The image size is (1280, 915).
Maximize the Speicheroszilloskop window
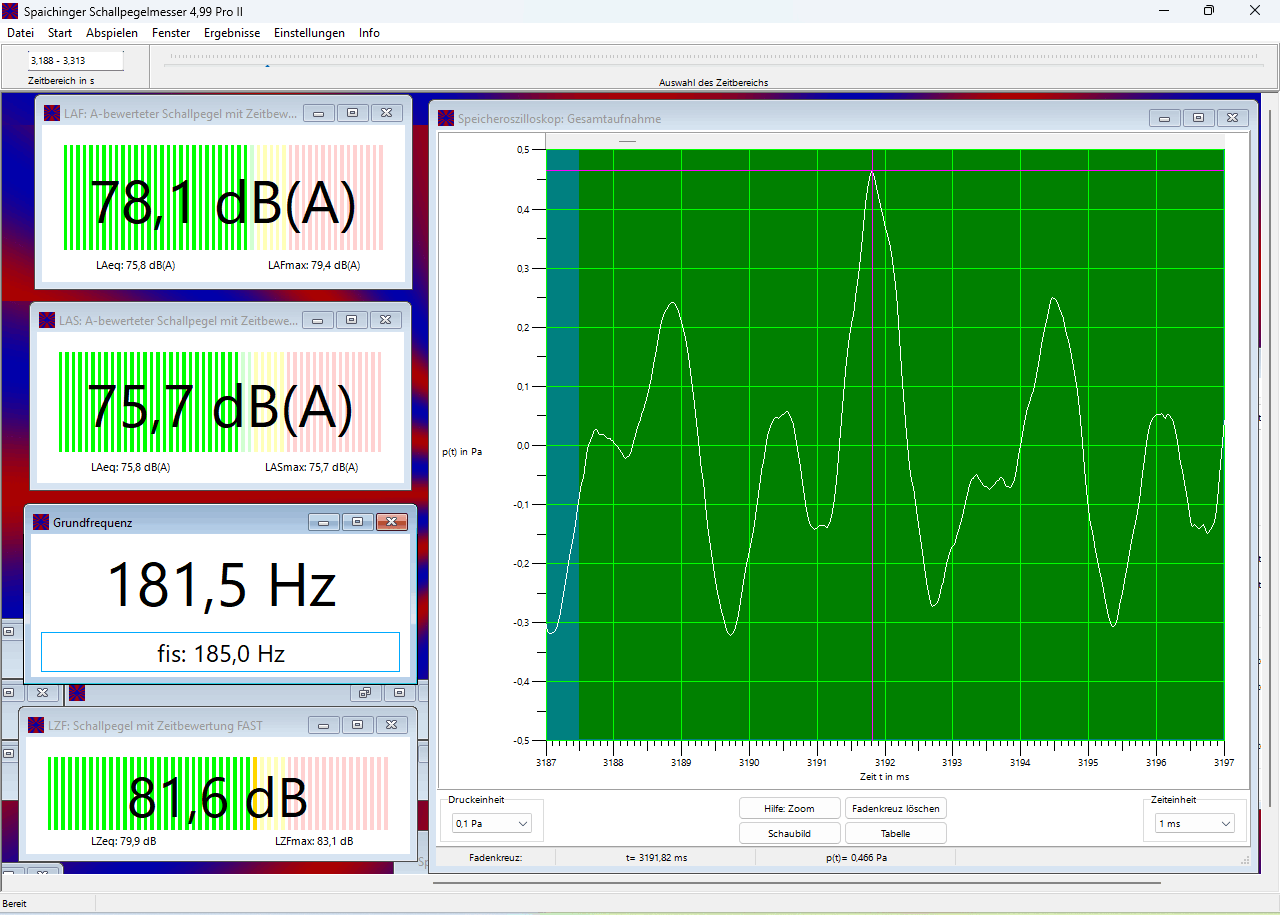tap(1199, 118)
